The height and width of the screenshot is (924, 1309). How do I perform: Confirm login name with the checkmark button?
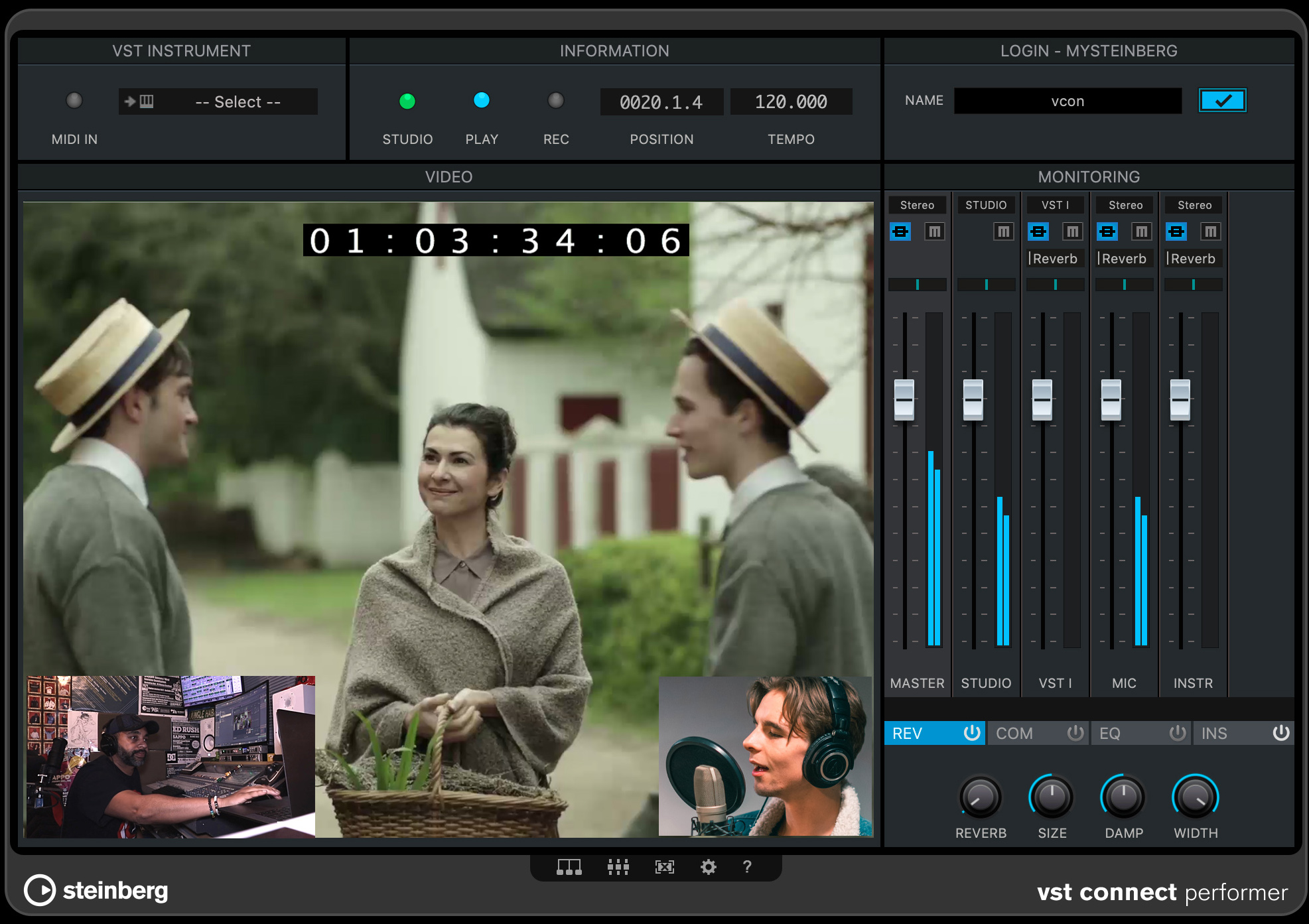tap(1222, 100)
